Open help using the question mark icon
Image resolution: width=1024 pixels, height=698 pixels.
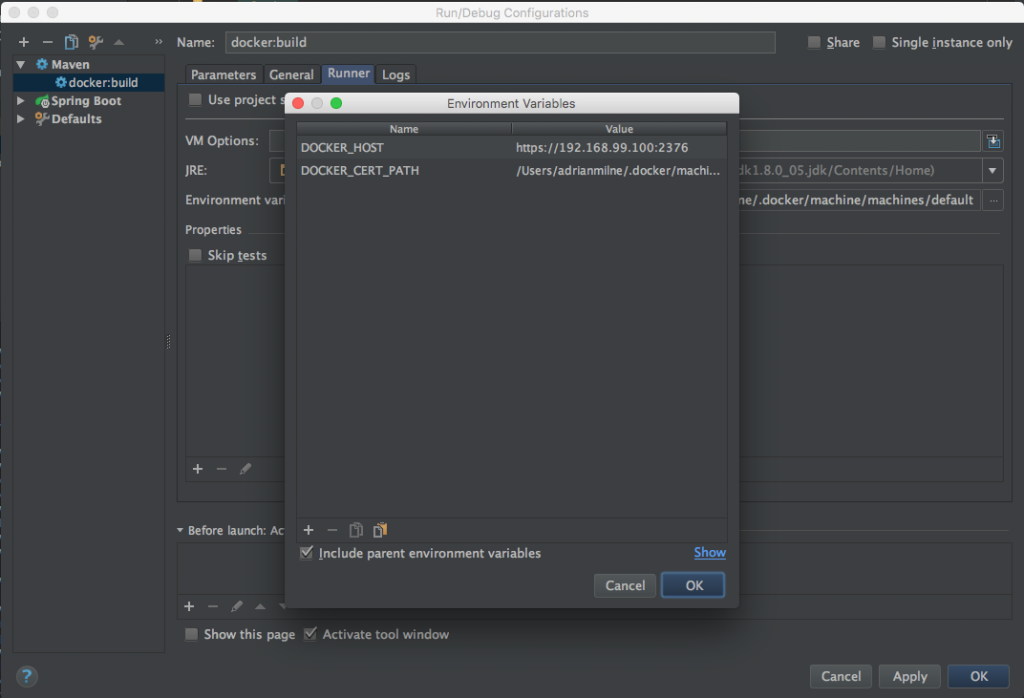pos(25,676)
